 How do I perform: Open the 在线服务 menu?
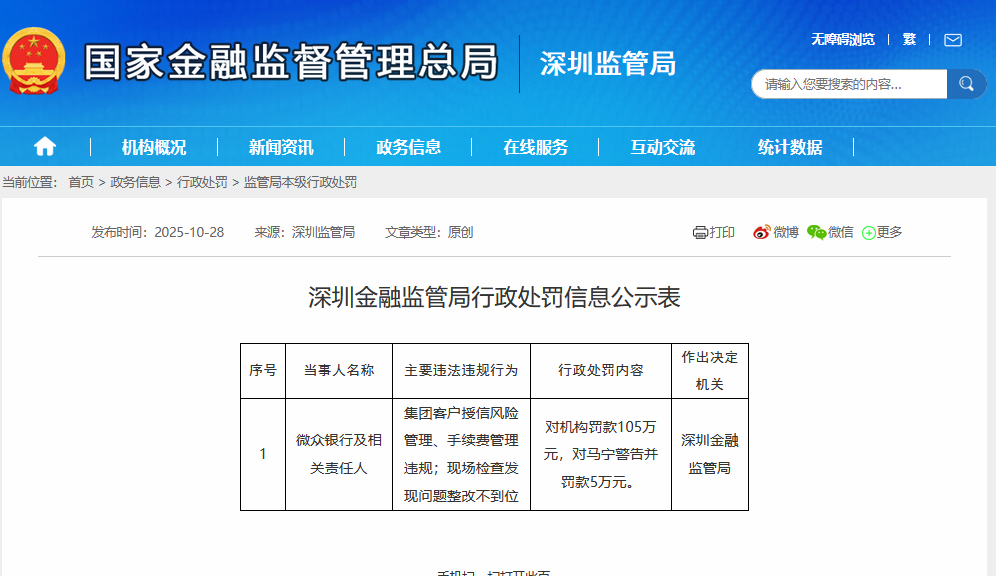535,147
